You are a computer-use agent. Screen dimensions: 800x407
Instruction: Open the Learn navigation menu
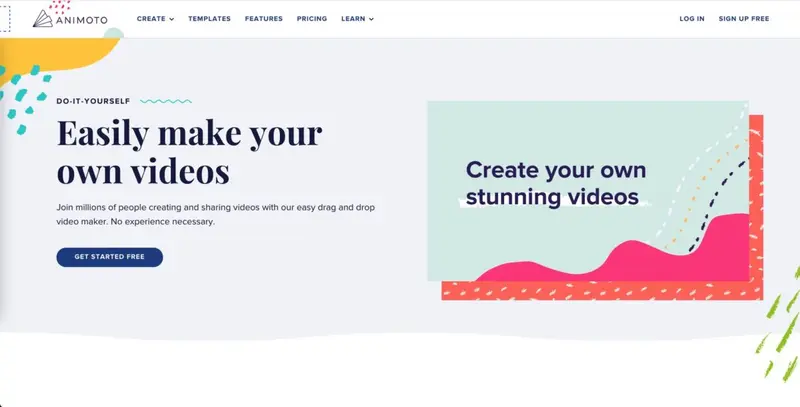tap(352, 19)
